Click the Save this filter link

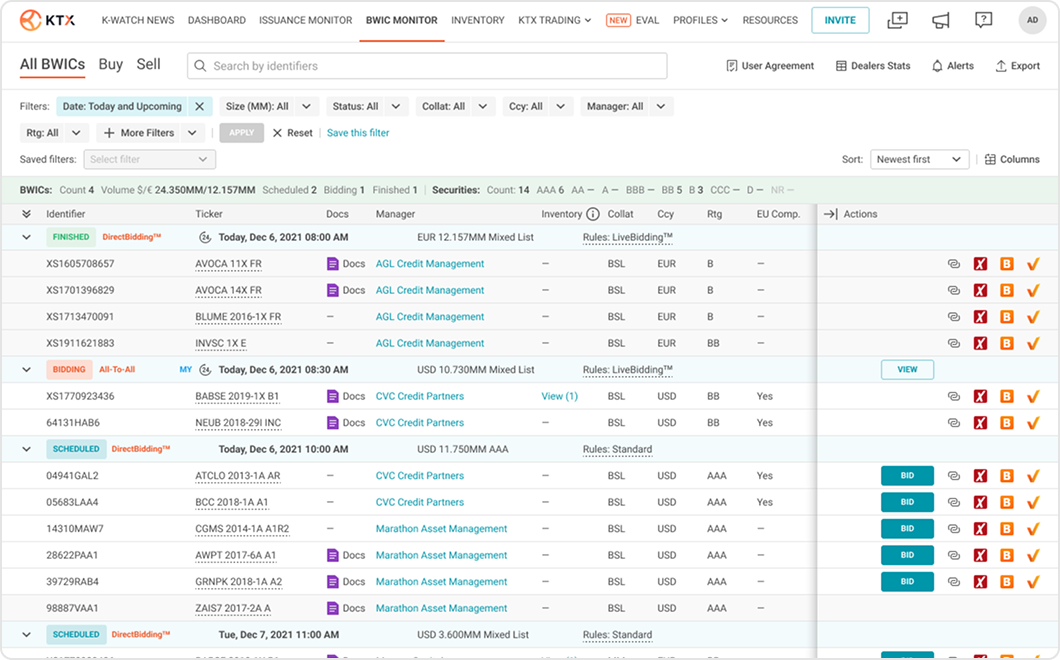click(358, 133)
